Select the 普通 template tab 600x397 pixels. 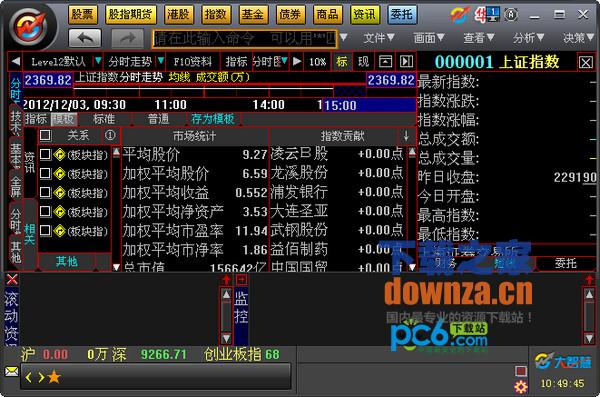click(x=158, y=119)
